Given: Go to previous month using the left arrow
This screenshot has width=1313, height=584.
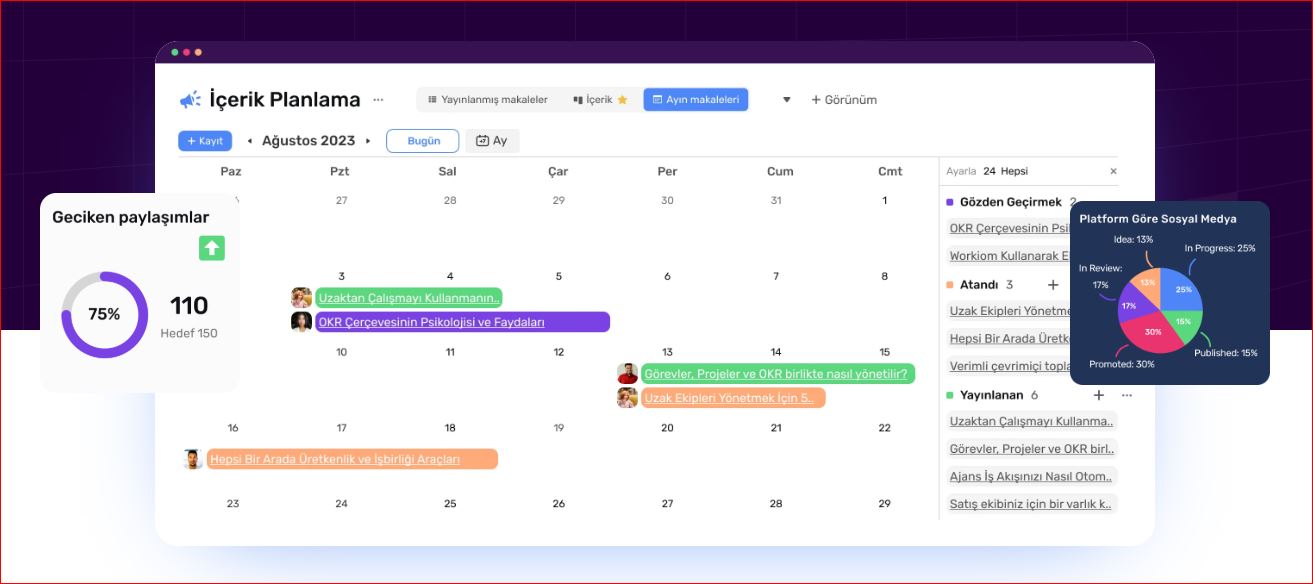Looking at the screenshot, I should 250,141.
